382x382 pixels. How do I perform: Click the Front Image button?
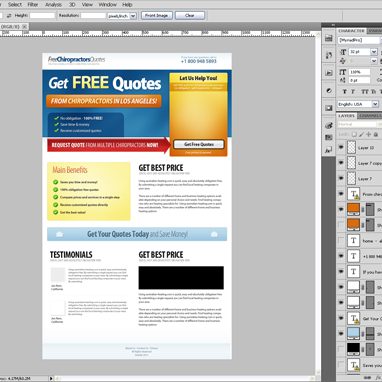156,16
